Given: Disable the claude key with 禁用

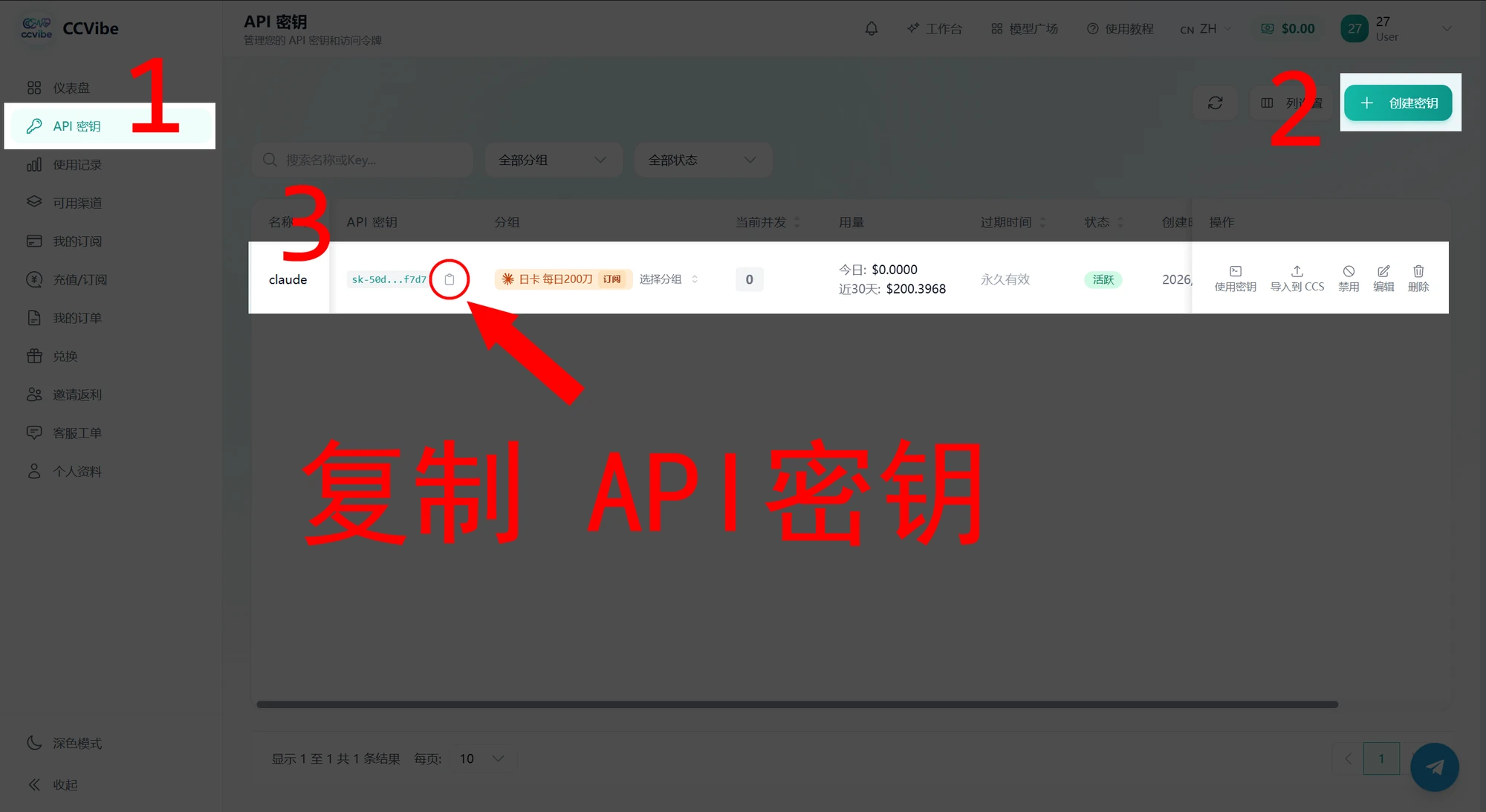Looking at the screenshot, I should pos(1349,279).
